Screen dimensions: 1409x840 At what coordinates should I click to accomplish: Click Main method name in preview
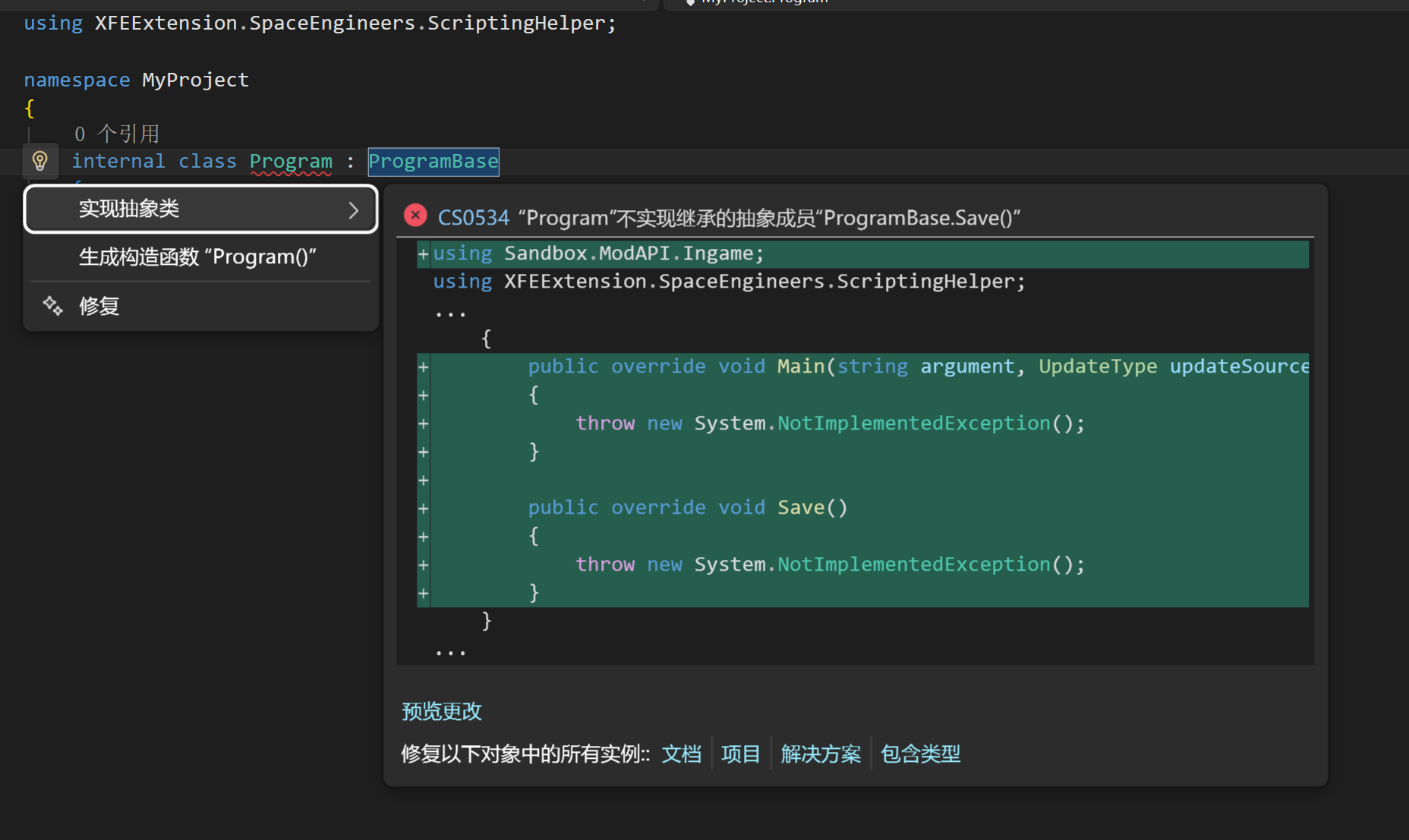(800, 367)
